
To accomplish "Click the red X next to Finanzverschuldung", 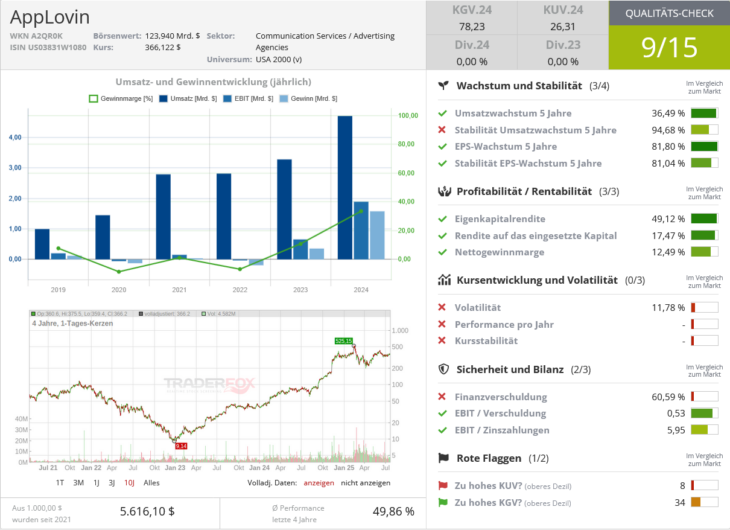I will [x=442, y=397].
